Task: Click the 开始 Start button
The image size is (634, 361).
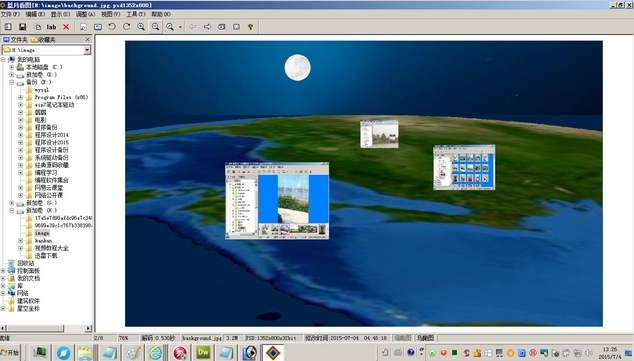Action: tap(10, 353)
